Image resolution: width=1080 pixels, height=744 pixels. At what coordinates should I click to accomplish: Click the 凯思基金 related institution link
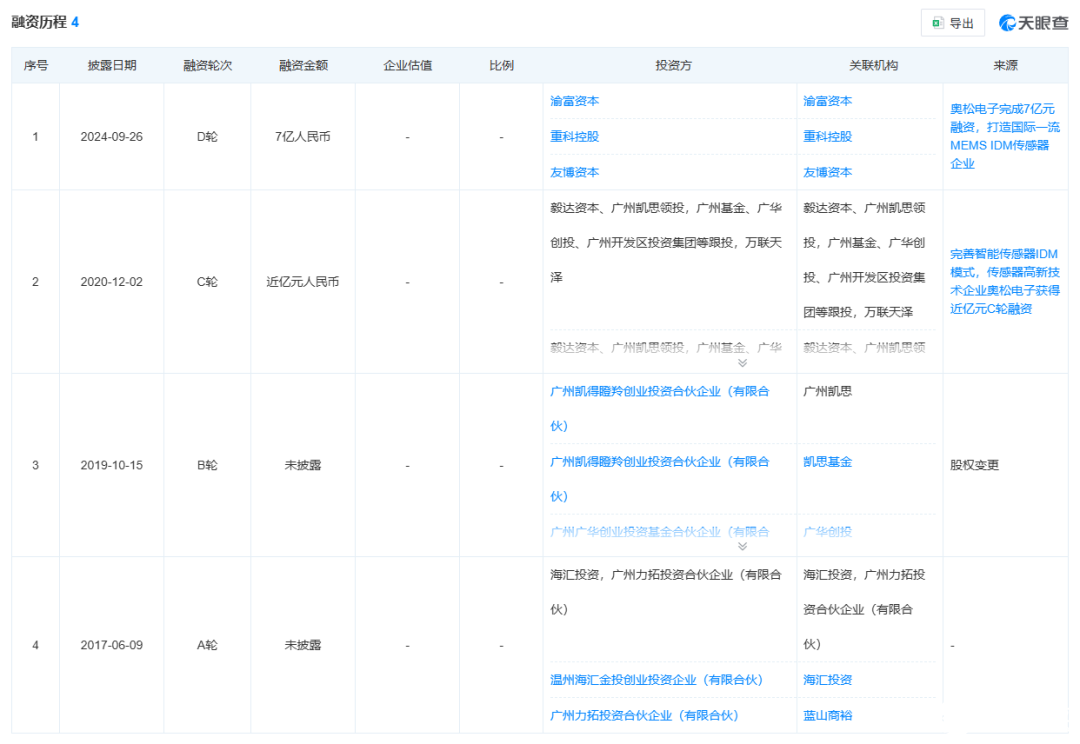828,462
